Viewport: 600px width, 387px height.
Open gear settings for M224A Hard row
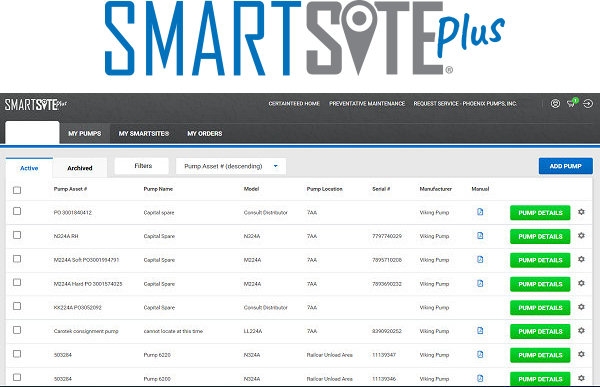coord(581,283)
